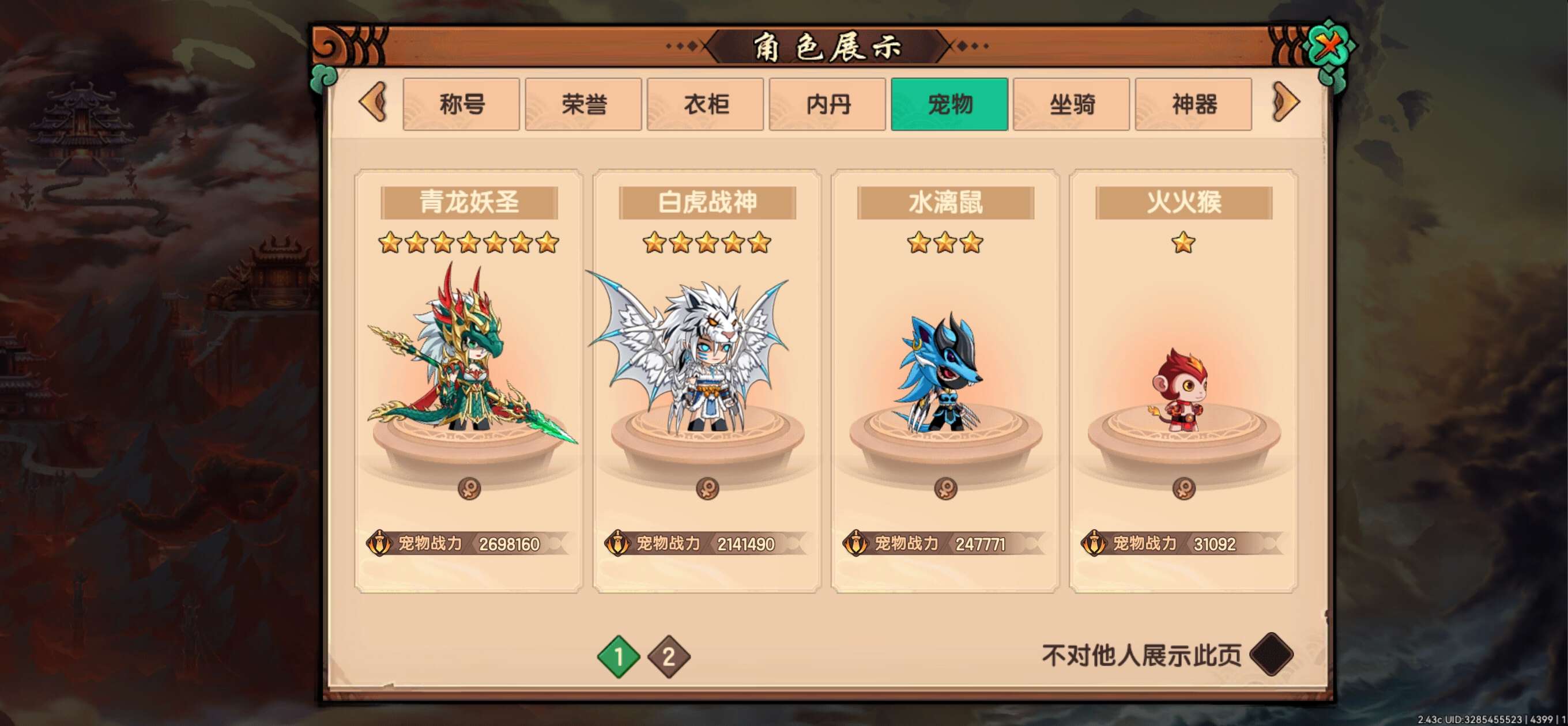Switch to the 神器 tab

[x=1194, y=104]
